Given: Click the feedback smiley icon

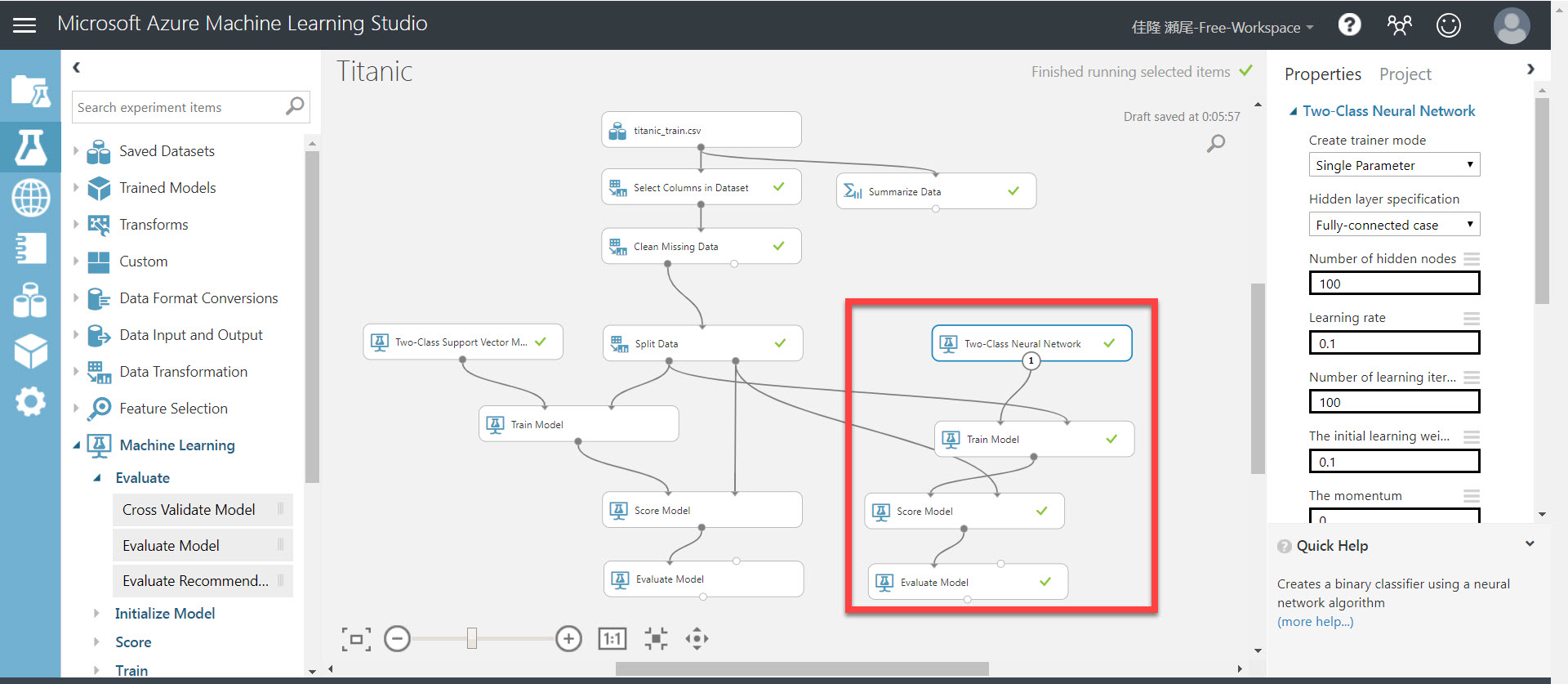Looking at the screenshot, I should [x=1449, y=25].
